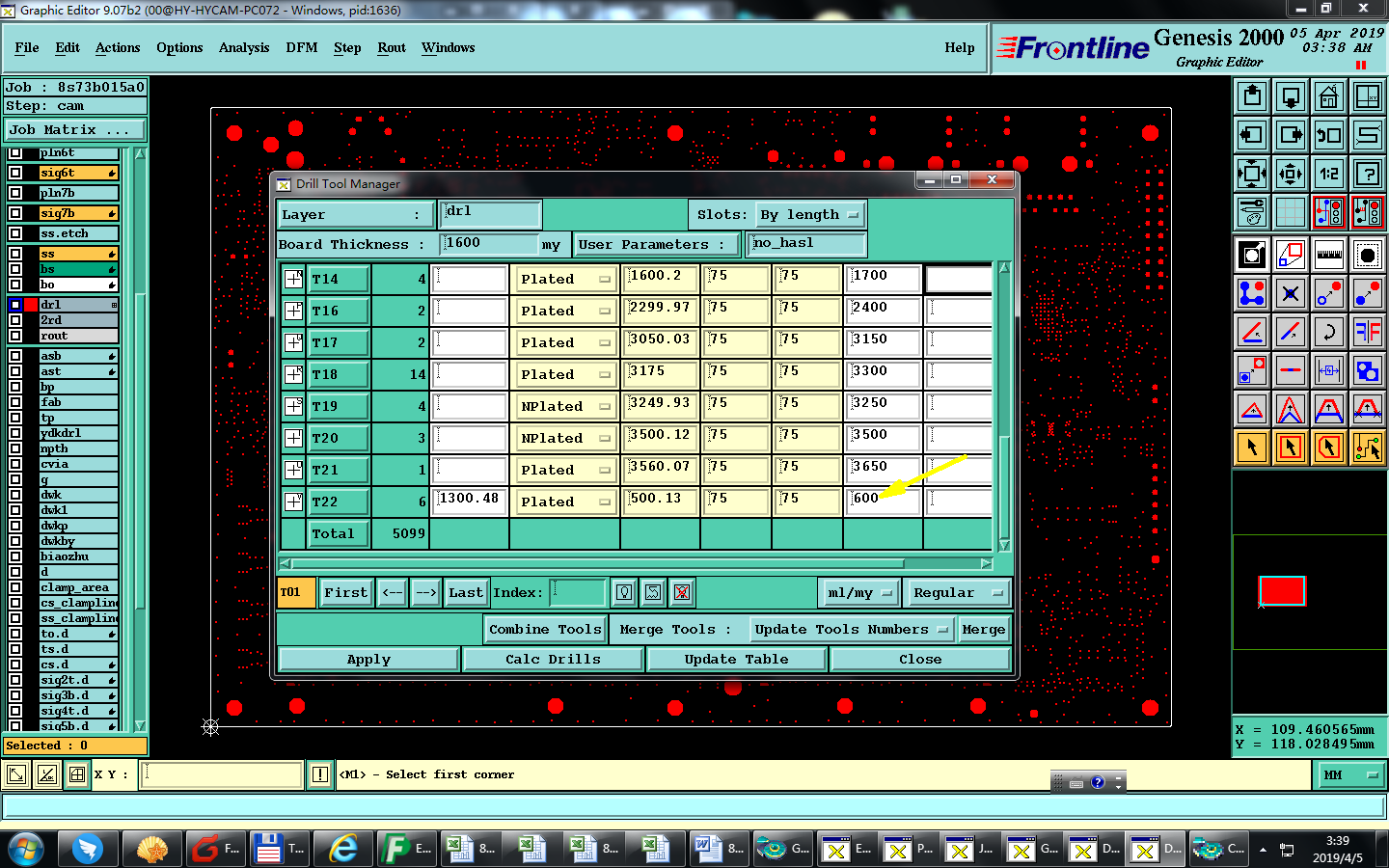1389x868 pixels.
Task: Open the Analysis menu
Action: (x=244, y=47)
